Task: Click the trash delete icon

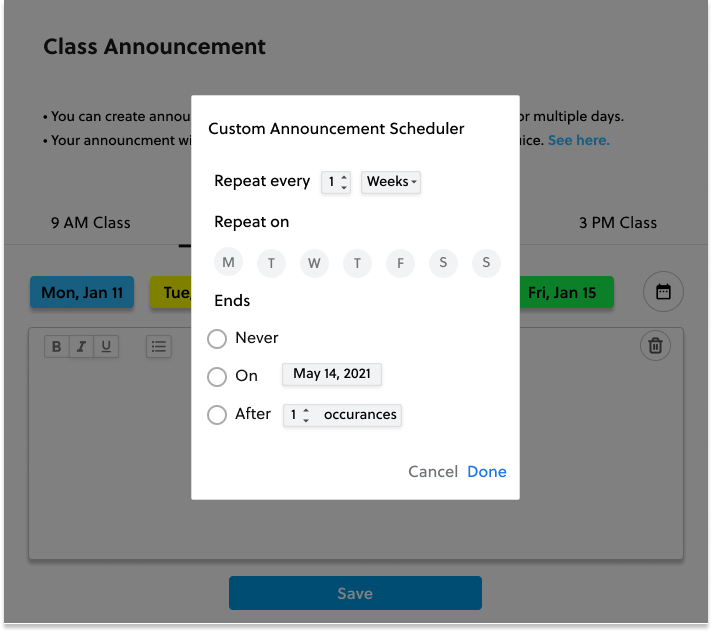Action: pyautogui.click(x=655, y=346)
